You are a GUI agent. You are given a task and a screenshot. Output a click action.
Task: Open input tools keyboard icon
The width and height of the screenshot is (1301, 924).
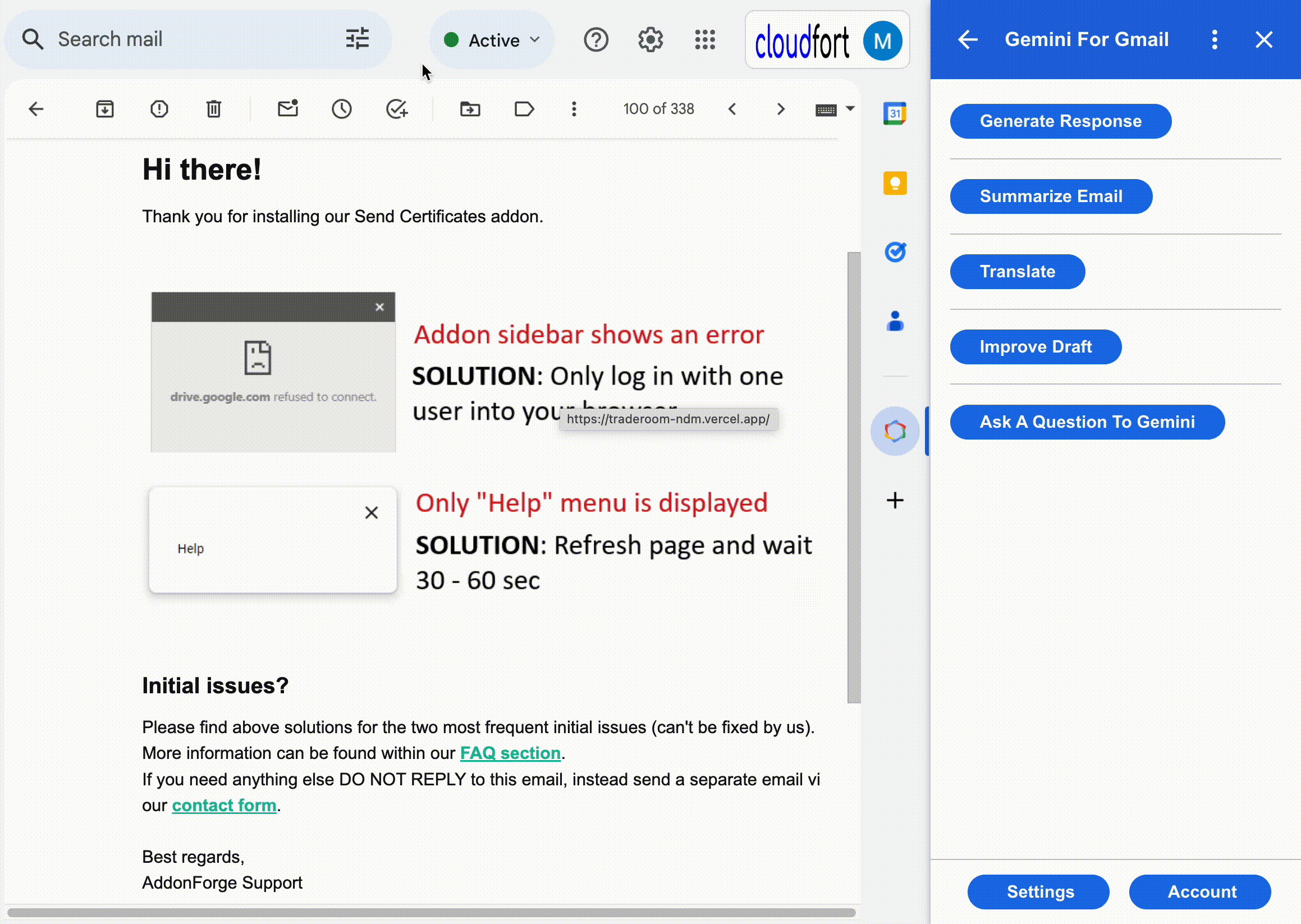coord(826,110)
